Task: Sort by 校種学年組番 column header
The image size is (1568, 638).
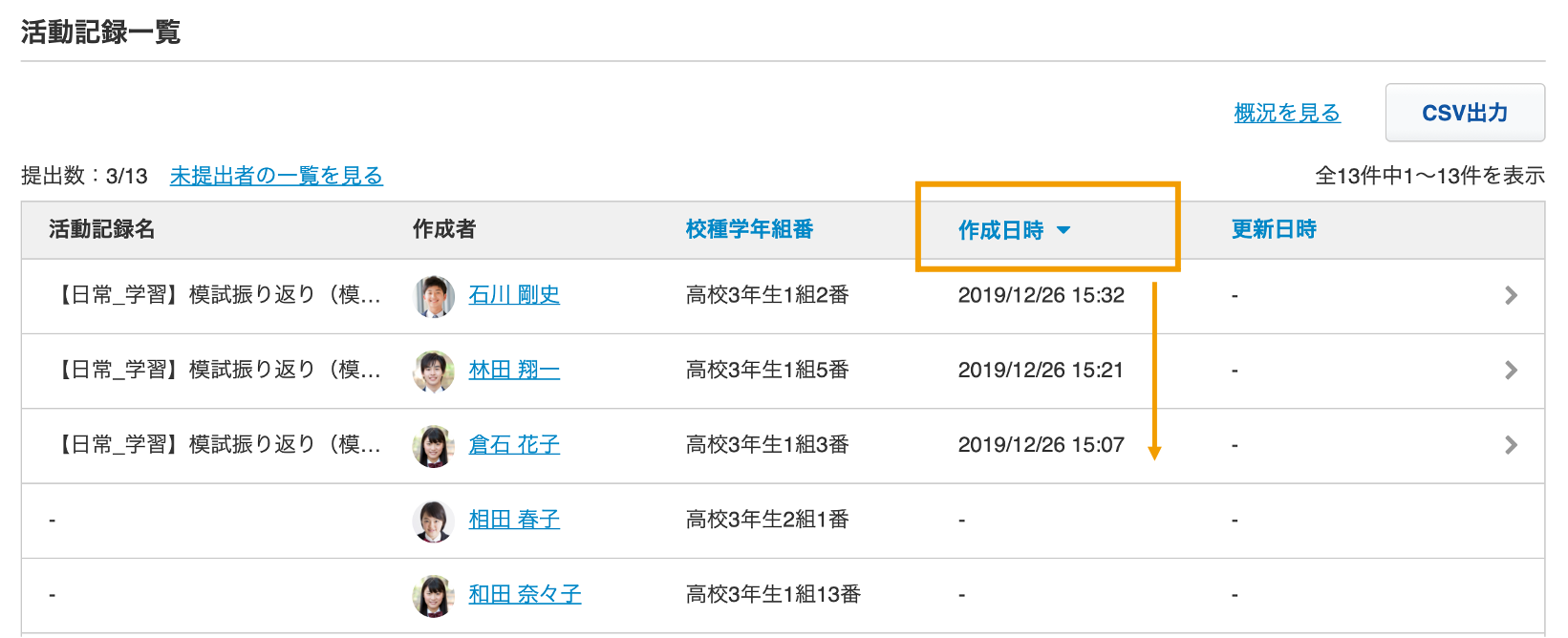Action: [749, 229]
